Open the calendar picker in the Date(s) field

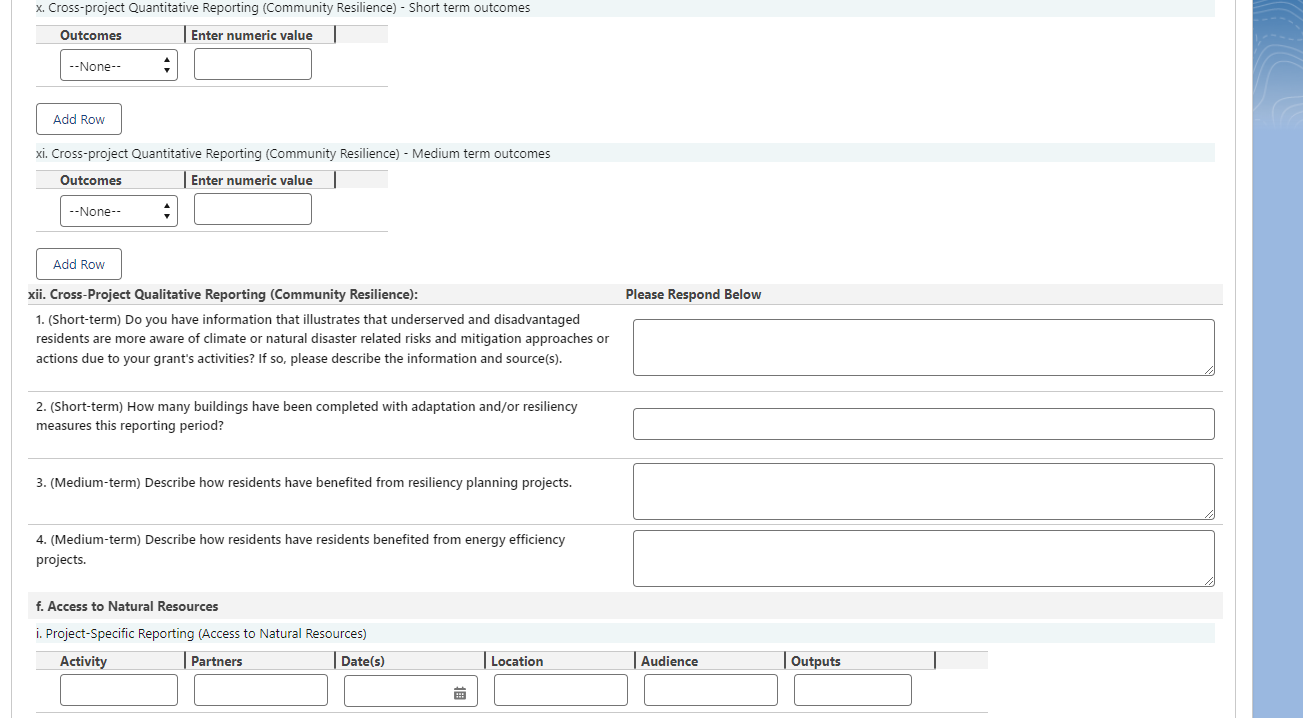click(x=460, y=692)
